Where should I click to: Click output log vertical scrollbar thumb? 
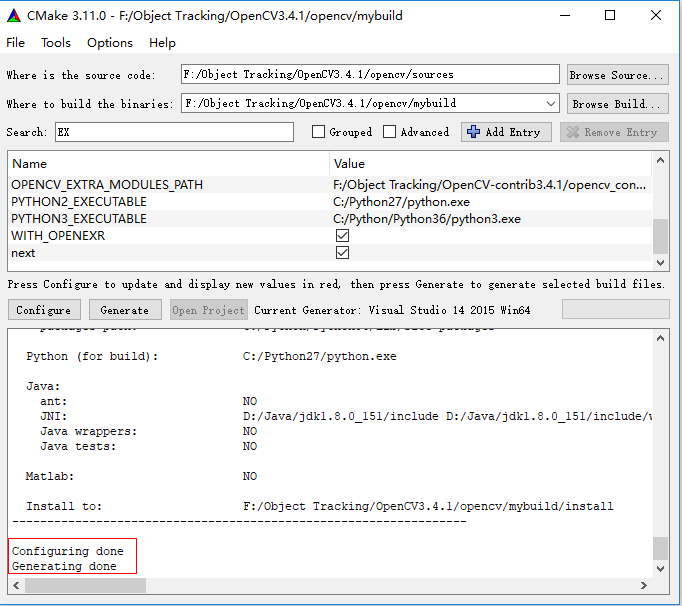[660, 549]
